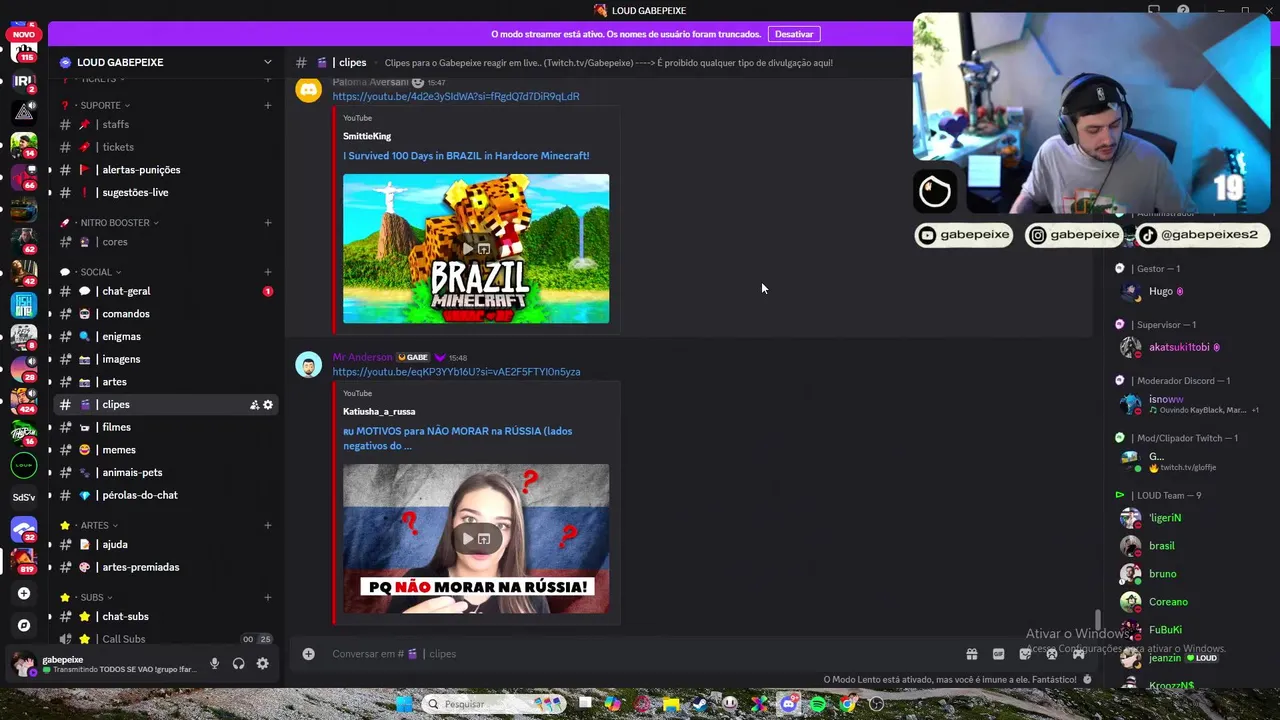Add channel to SOCIAL category
This screenshot has width=1280, height=720.
268,272
